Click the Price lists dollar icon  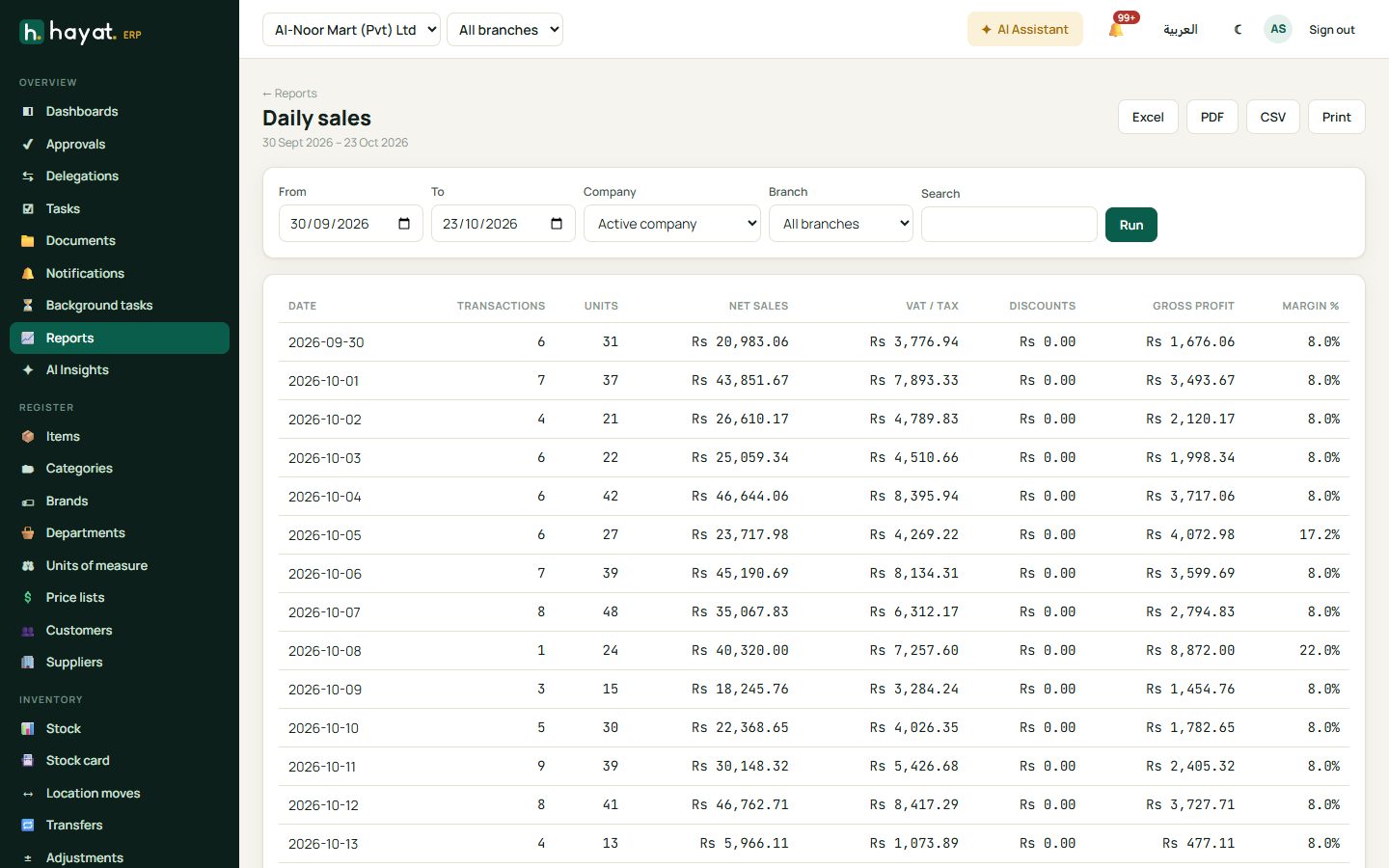28,598
